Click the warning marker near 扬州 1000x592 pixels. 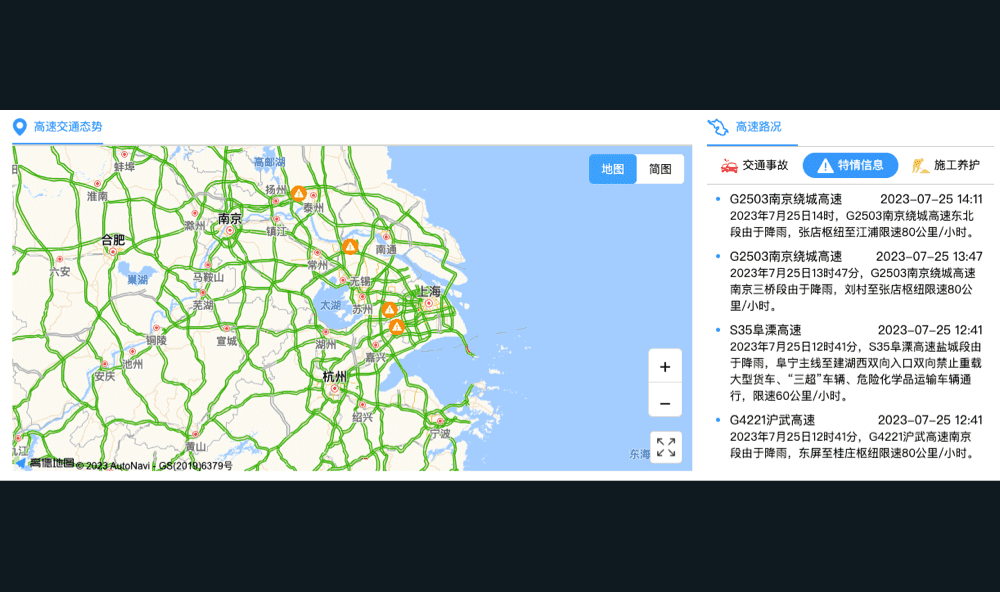(298, 193)
